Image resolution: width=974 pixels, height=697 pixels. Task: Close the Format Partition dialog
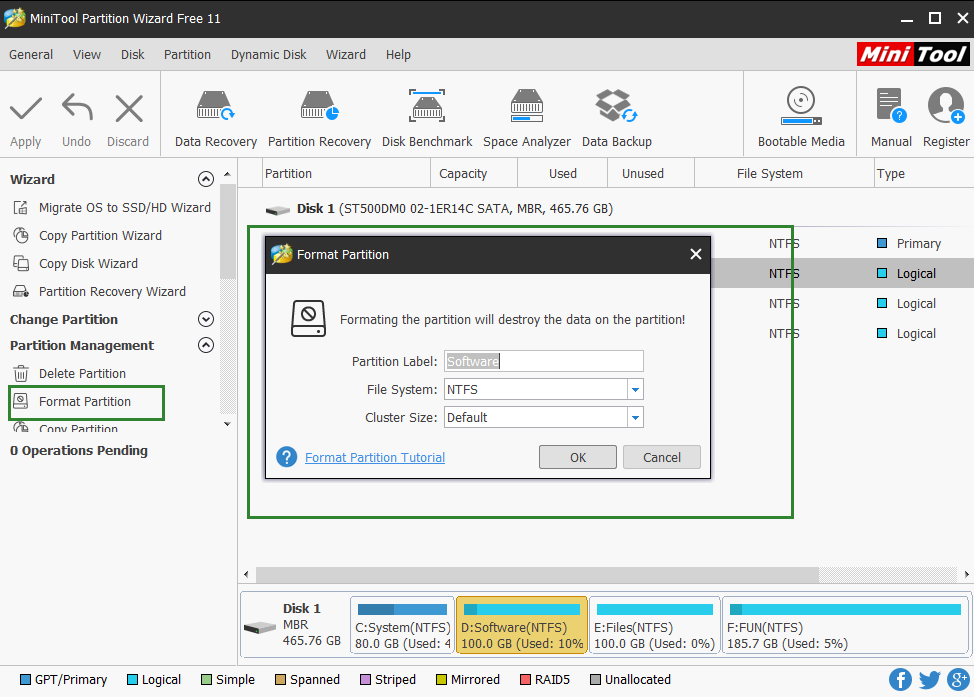696,254
